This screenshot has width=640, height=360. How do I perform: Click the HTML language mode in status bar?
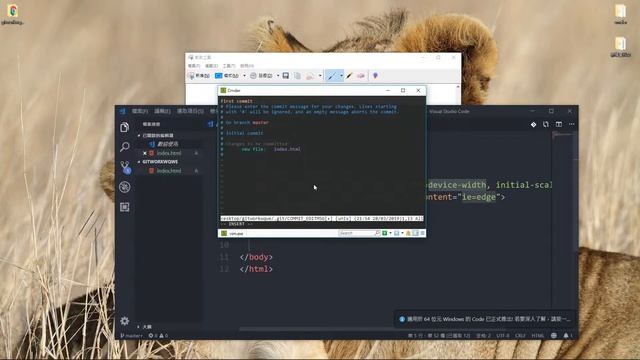point(538,336)
